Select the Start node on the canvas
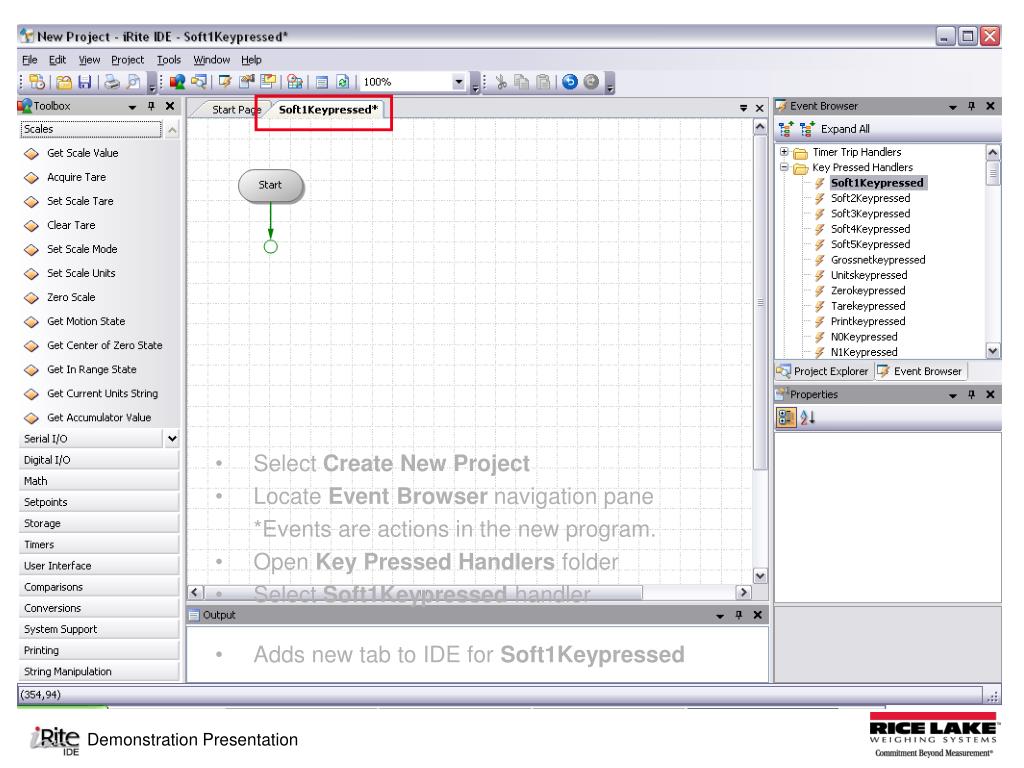The height and width of the screenshot is (768, 1024). pos(270,185)
